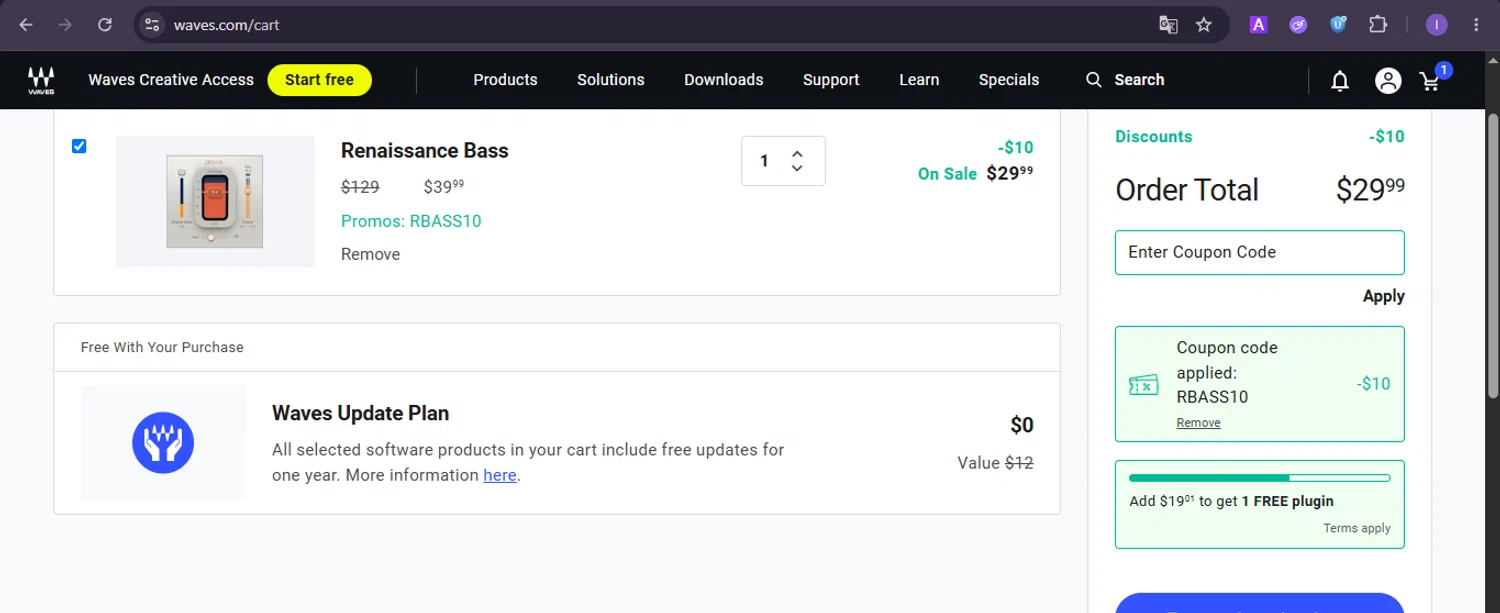This screenshot has height=613, width=1500.
Task: Click the quantity value 1 field
Action: pyautogui.click(x=764, y=161)
